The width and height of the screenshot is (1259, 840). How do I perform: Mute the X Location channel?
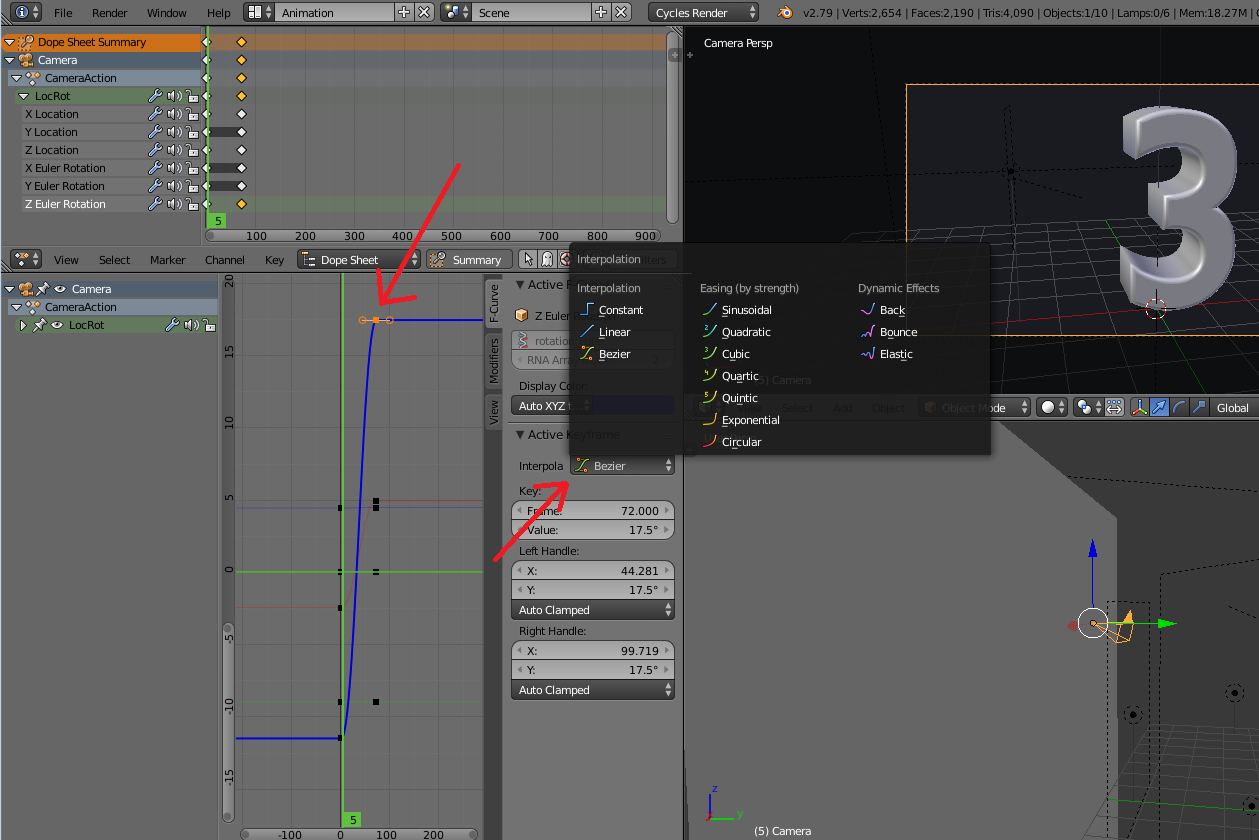tap(174, 114)
